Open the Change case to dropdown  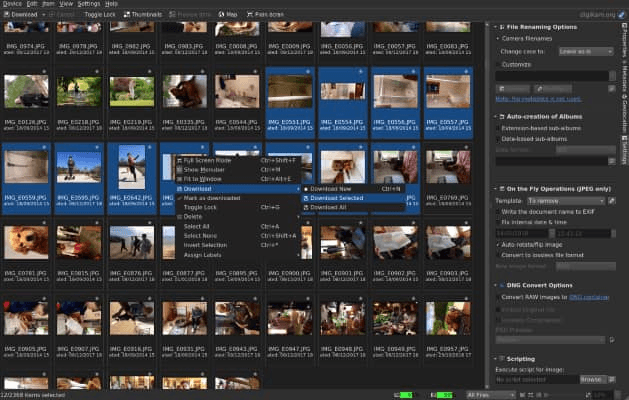tap(586, 51)
